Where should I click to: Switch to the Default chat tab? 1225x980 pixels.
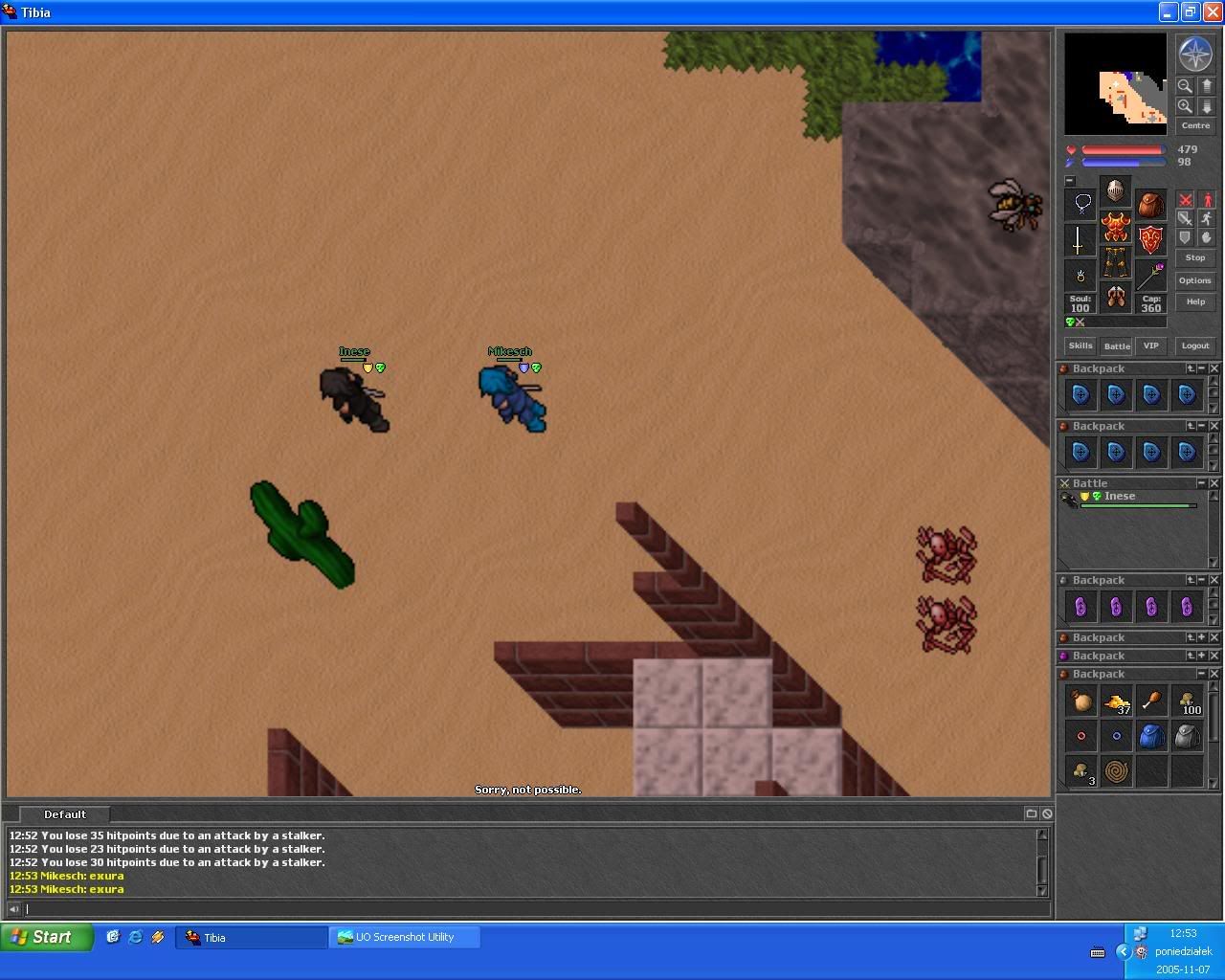[x=64, y=814]
